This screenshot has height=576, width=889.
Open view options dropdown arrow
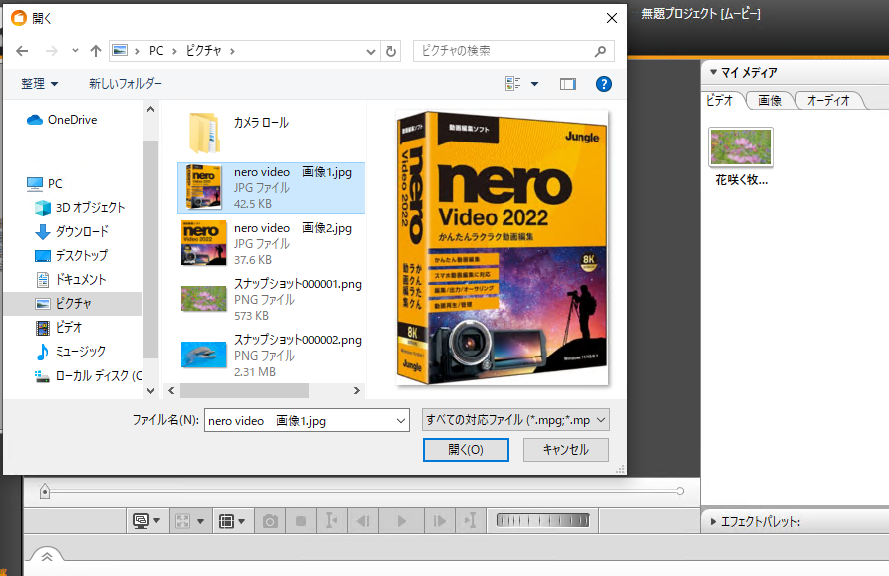tap(534, 84)
